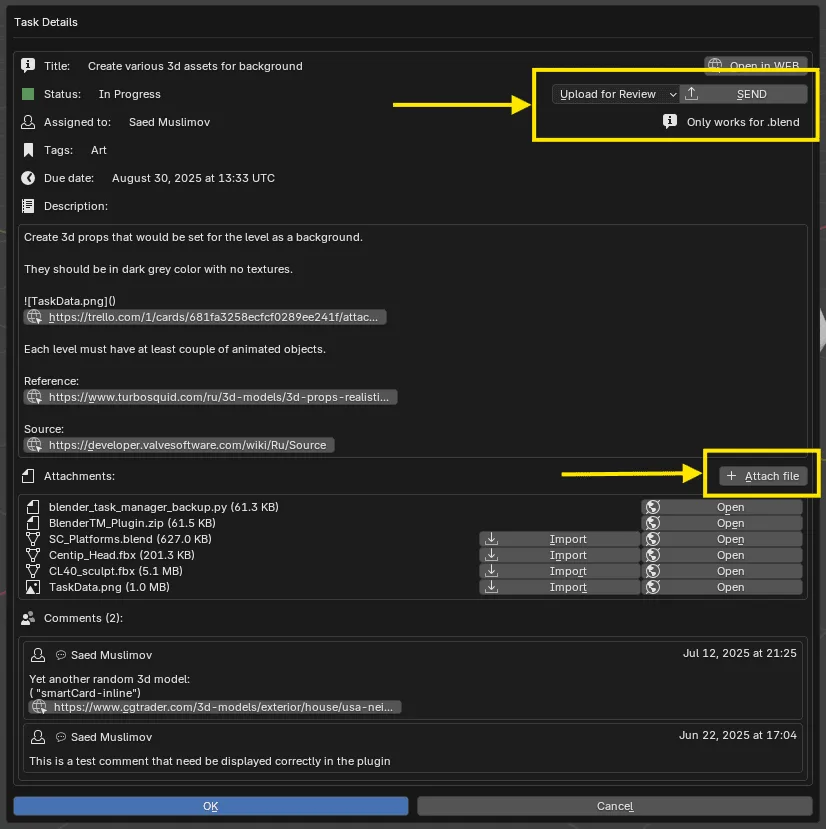The width and height of the screenshot is (826, 829).
Task: Click the comments icon next to Comments (2)
Action: tap(29, 618)
